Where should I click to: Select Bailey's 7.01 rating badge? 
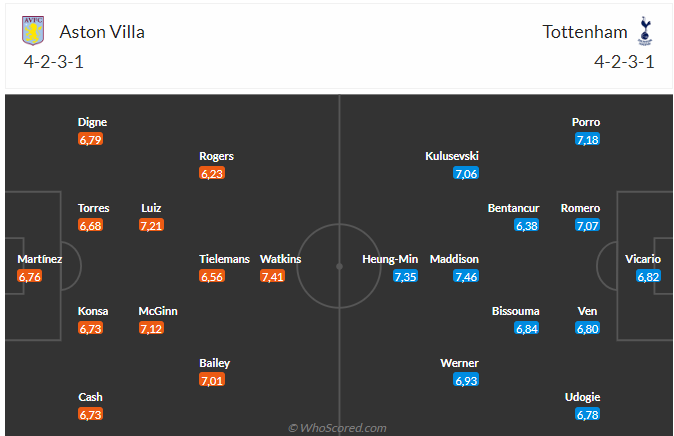212,380
